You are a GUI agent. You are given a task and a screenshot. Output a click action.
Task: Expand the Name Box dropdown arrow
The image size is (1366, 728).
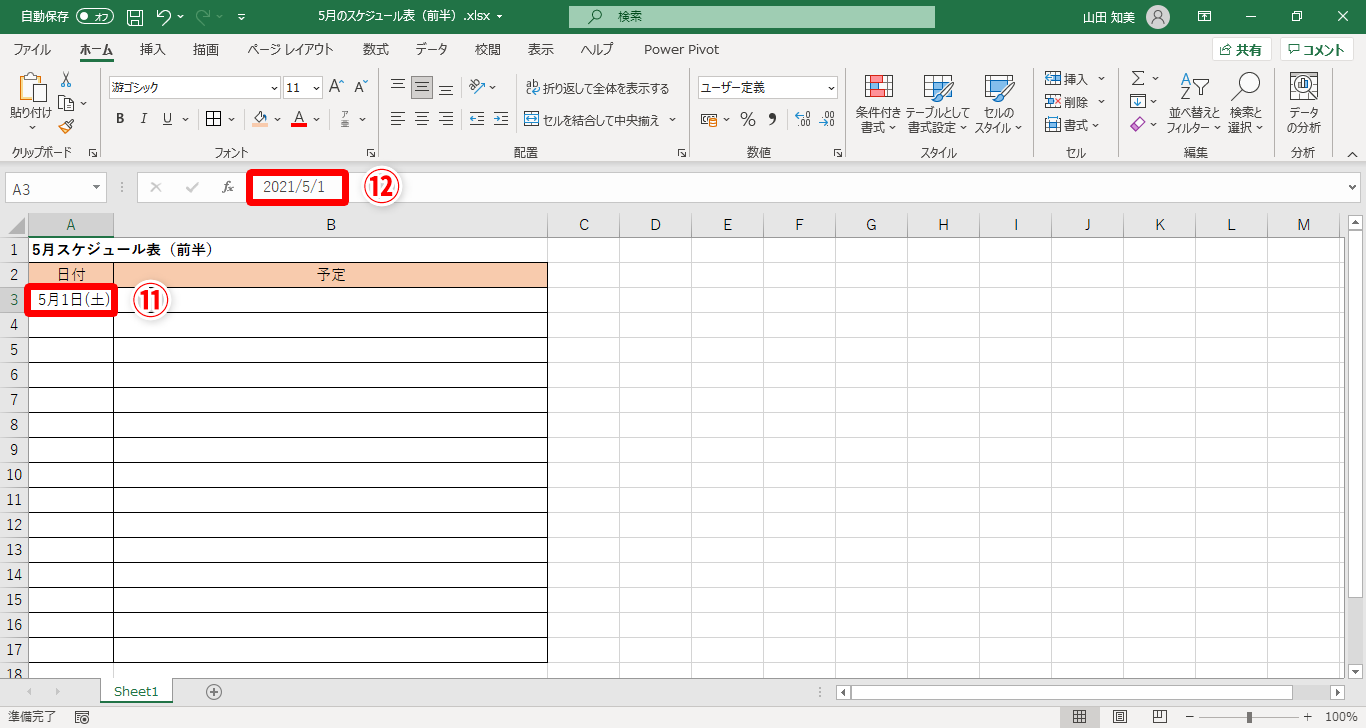97,187
